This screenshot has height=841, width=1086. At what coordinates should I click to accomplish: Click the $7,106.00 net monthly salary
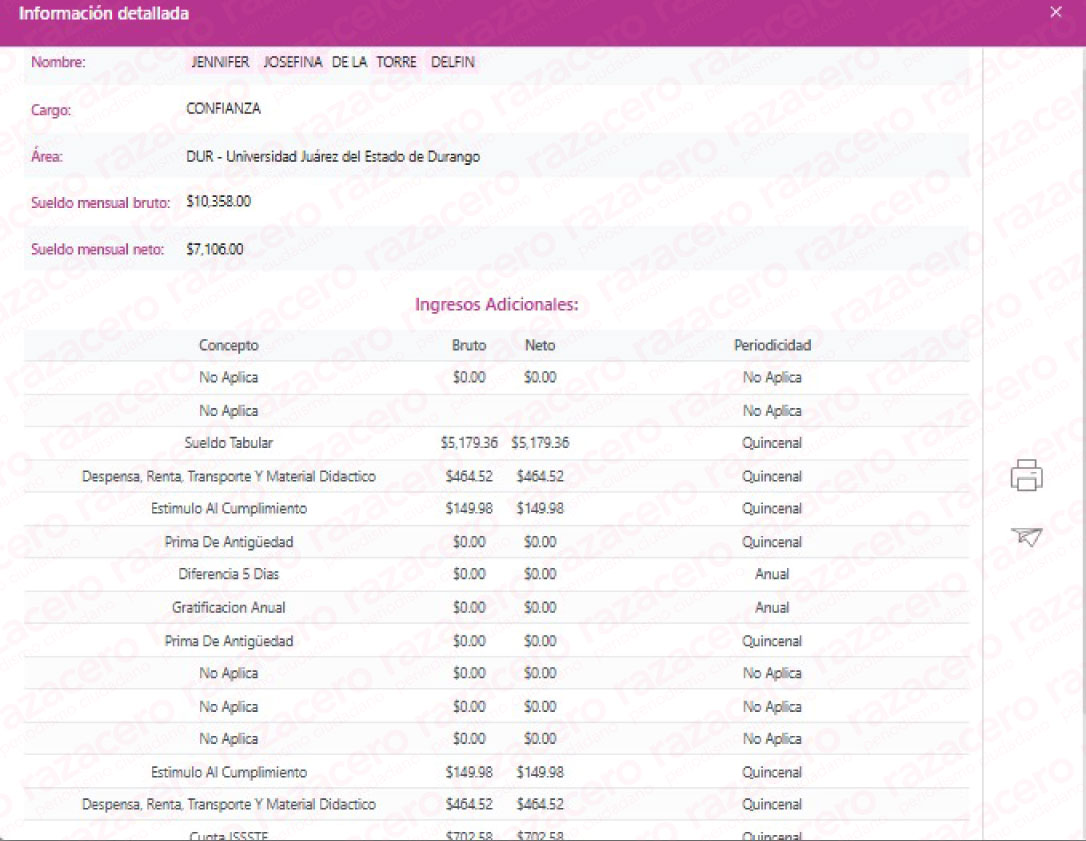(214, 249)
